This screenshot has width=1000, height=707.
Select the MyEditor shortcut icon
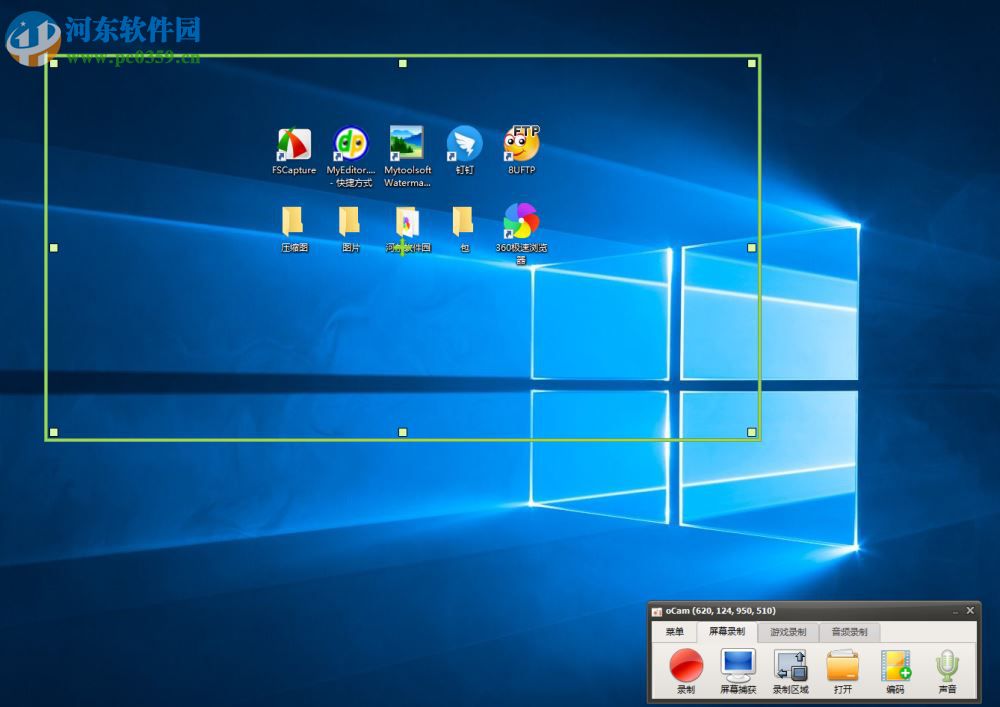coord(351,157)
